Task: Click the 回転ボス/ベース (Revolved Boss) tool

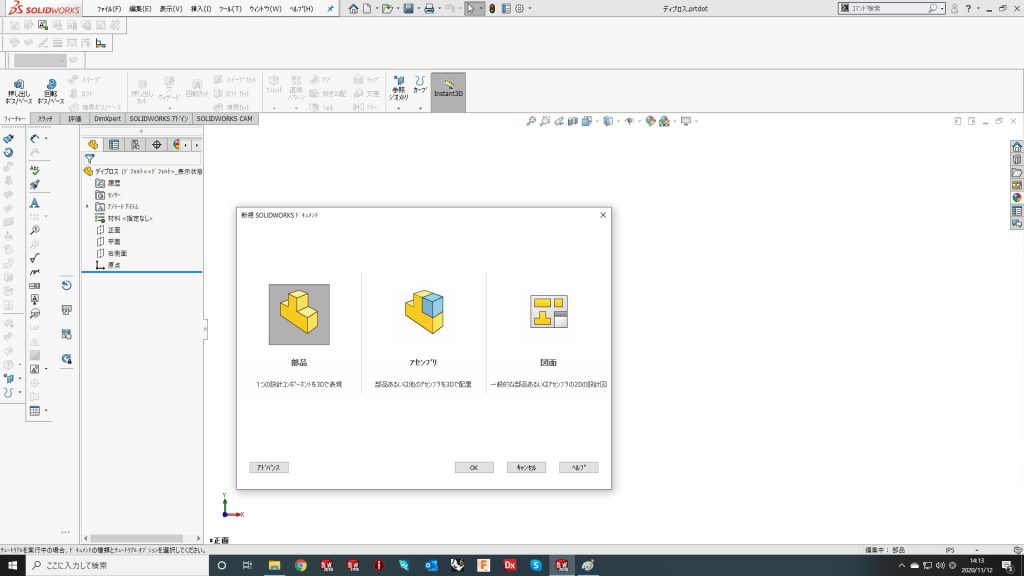Action: [x=51, y=92]
